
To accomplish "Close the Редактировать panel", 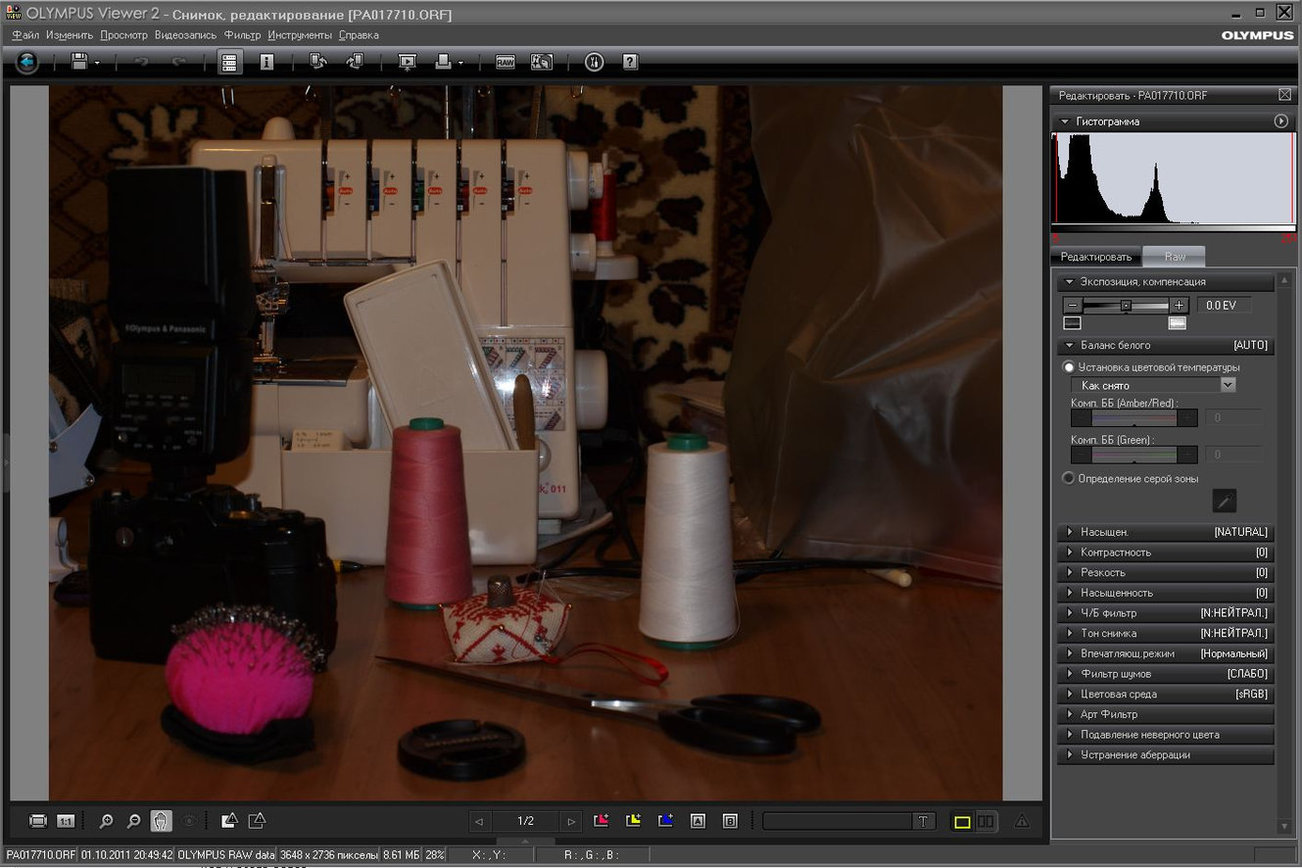I will click(x=1285, y=95).
